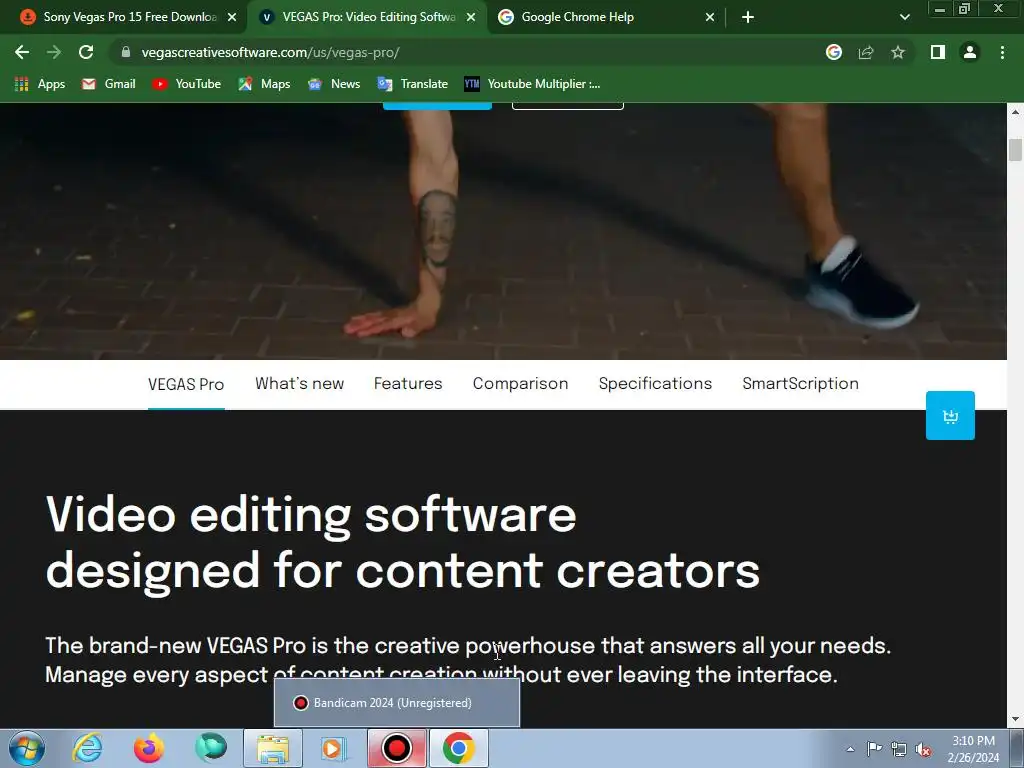Image resolution: width=1024 pixels, height=768 pixels.
Task: Open the teal globe browser taskbar icon
Action: (x=211, y=748)
